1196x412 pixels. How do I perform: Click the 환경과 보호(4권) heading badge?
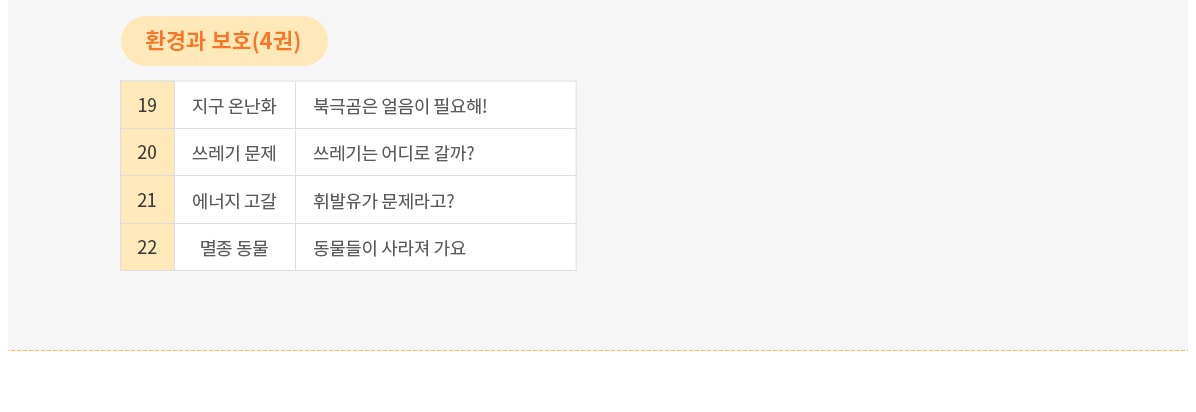pos(224,41)
